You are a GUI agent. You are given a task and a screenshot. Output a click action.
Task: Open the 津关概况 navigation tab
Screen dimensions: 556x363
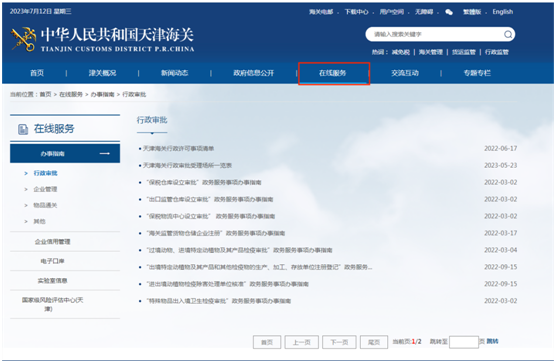pyautogui.click(x=102, y=73)
